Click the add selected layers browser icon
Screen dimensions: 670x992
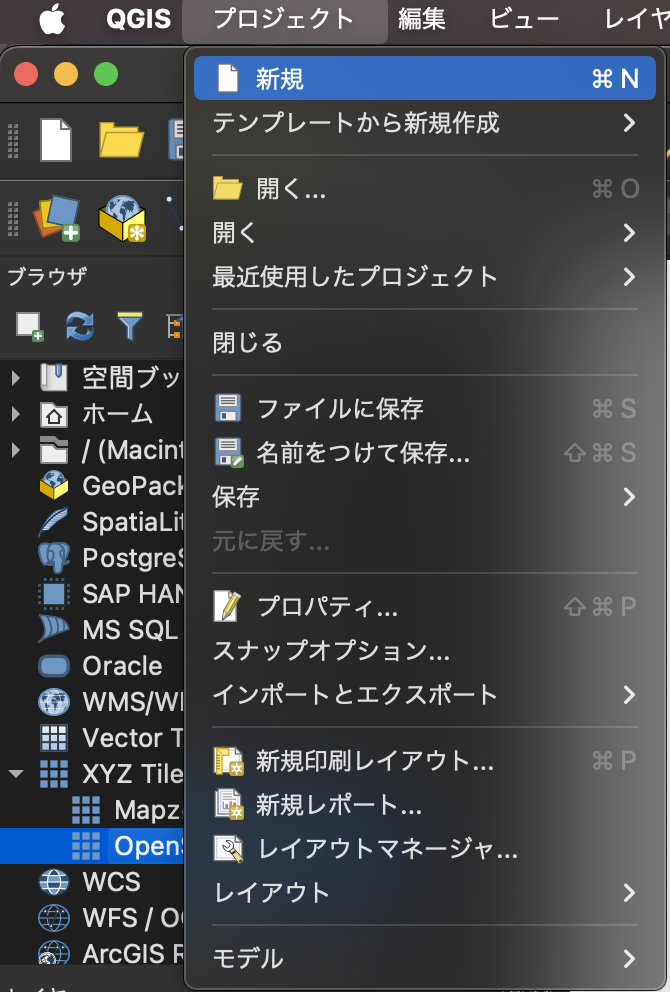[29, 326]
